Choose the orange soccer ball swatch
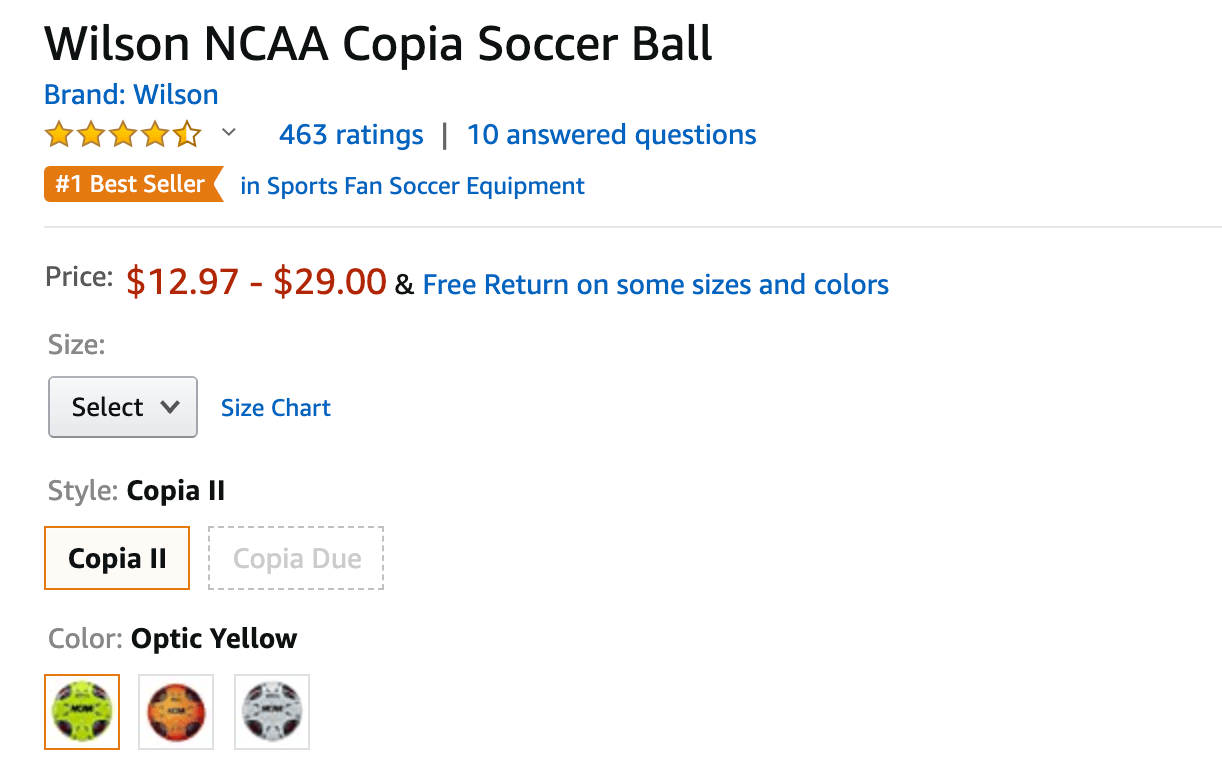1222x766 pixels. 176,712
